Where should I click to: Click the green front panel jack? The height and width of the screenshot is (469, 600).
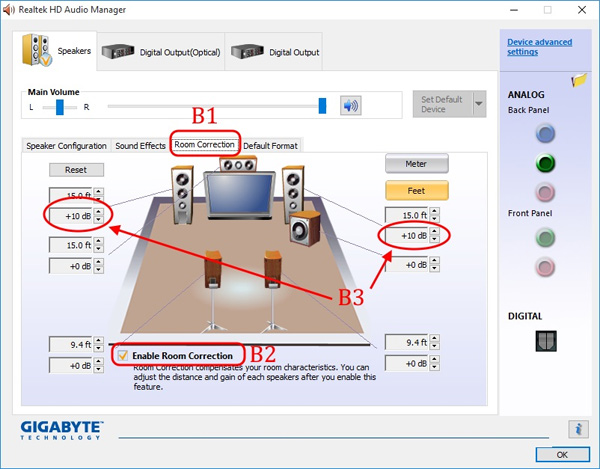pyautogui.click(x=545, y=237)
